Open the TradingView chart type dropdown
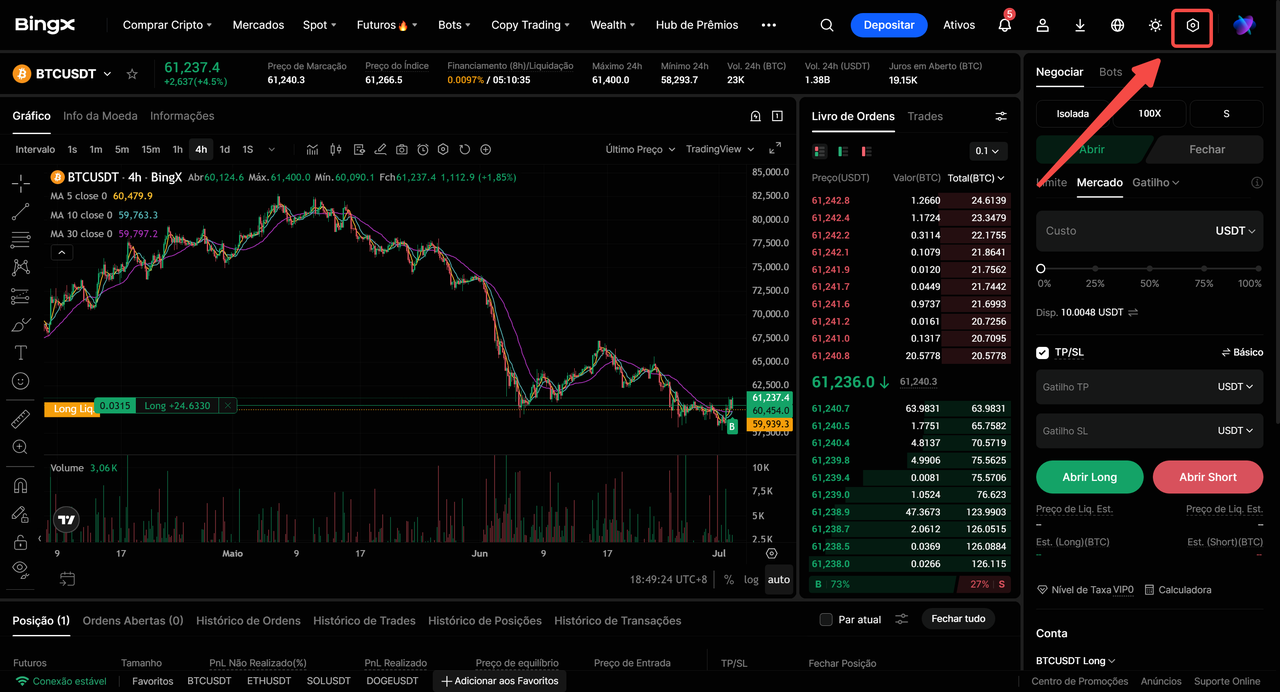Viewport: 1280px width, 692px height. (719, 149)
